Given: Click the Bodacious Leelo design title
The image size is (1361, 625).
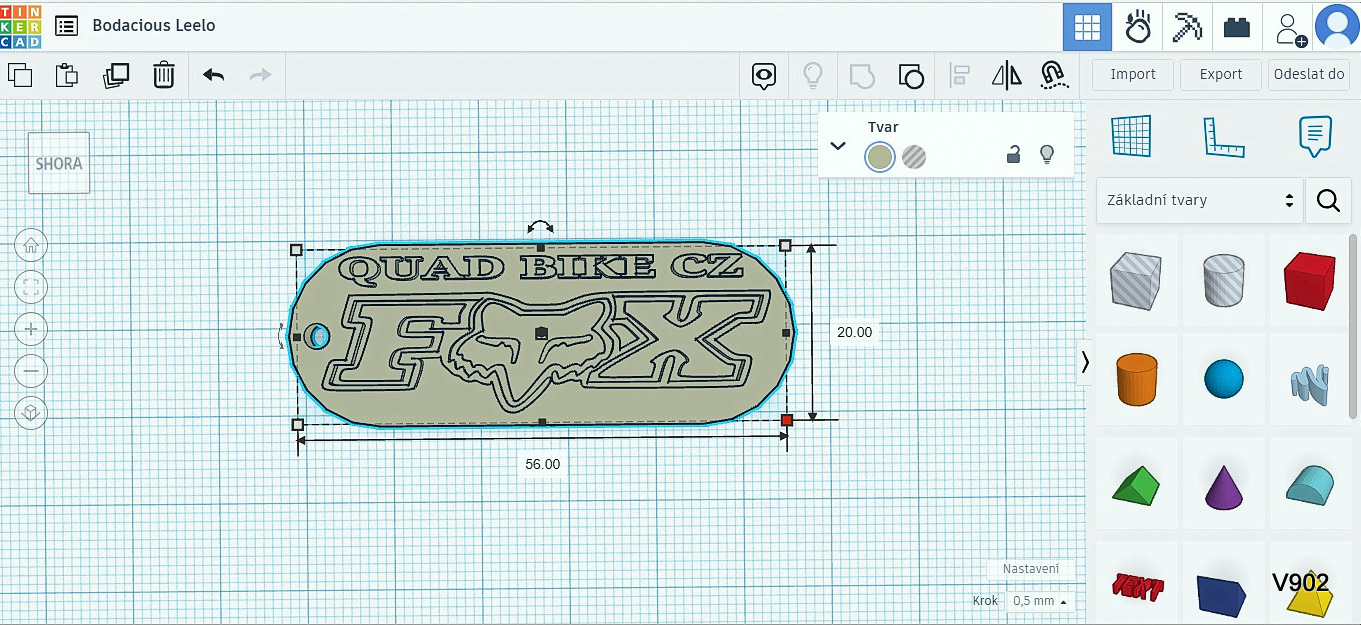Looking at the screenshot, I should pyautogui.click(x=154, y=26).
